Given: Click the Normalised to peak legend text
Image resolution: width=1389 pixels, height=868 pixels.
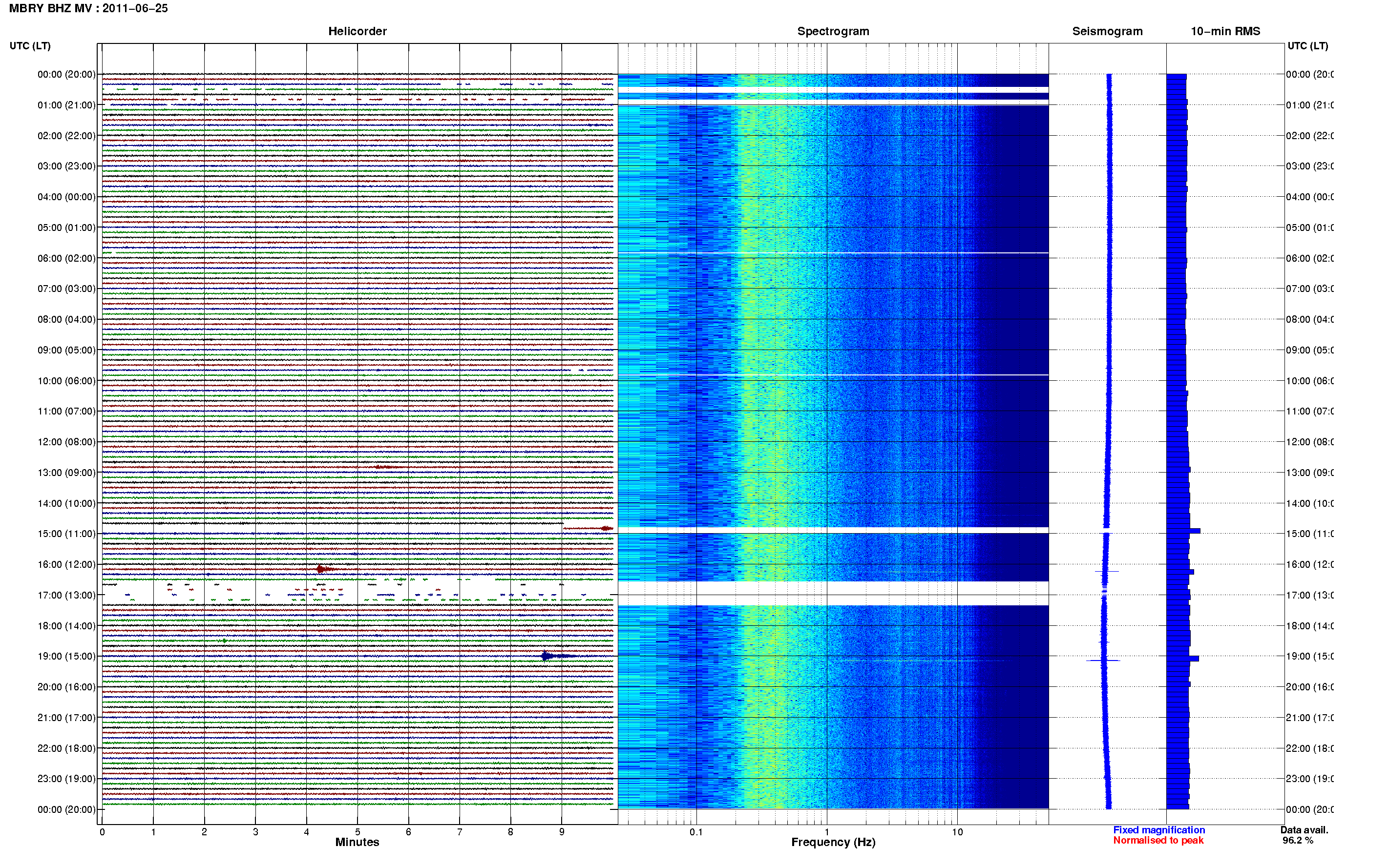Looking at the screenshot, I should (1158, 841).
